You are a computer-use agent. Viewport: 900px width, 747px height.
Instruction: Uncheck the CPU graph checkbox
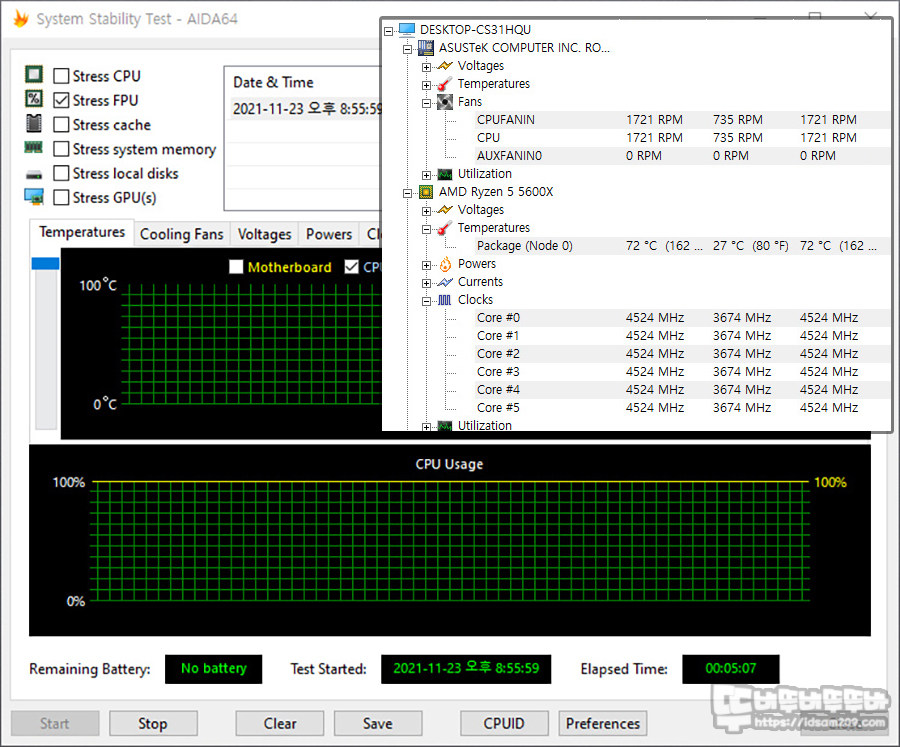click(x=351, y=266)
